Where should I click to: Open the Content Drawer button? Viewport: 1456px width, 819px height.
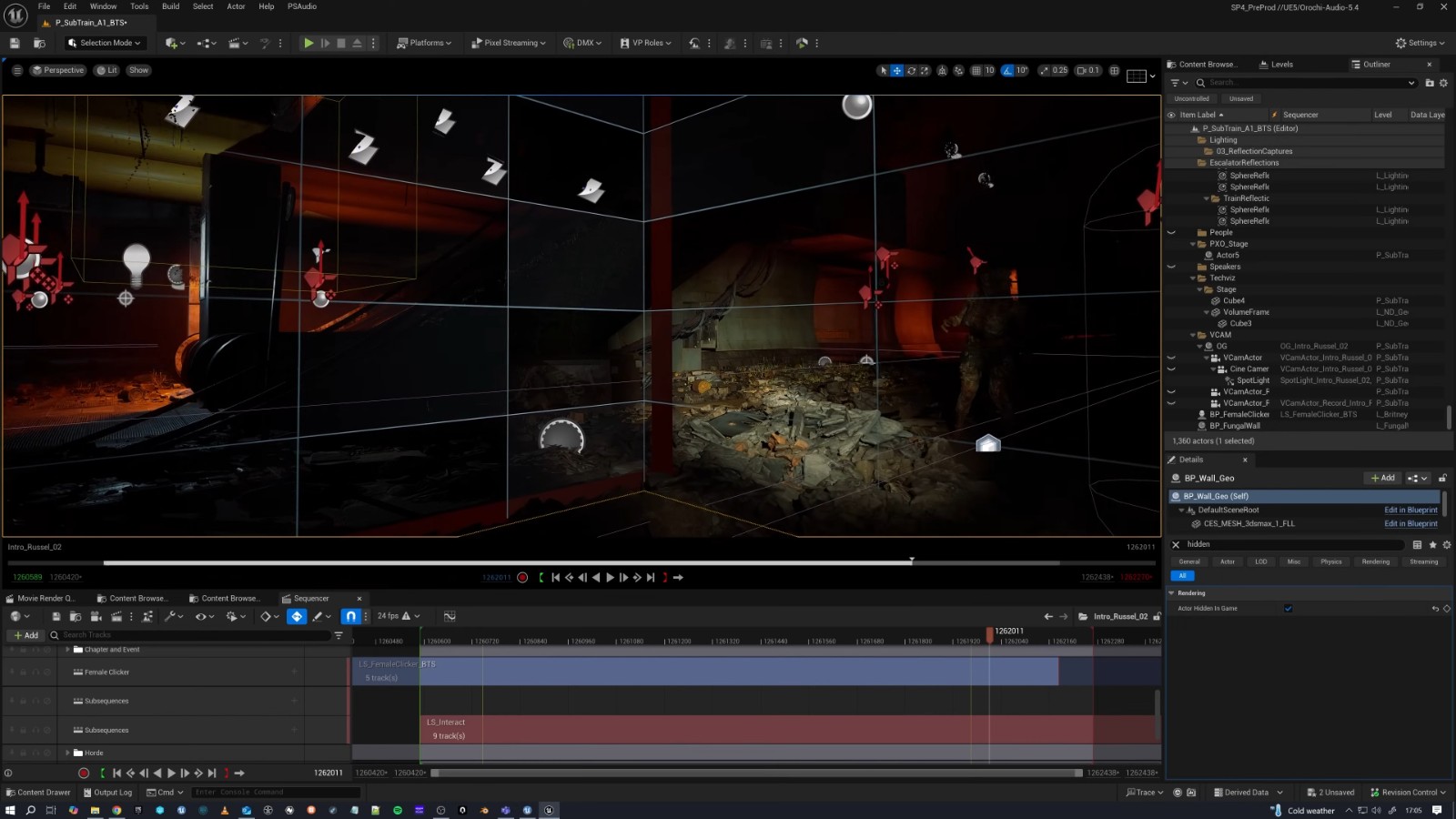(x=38, y=793)
